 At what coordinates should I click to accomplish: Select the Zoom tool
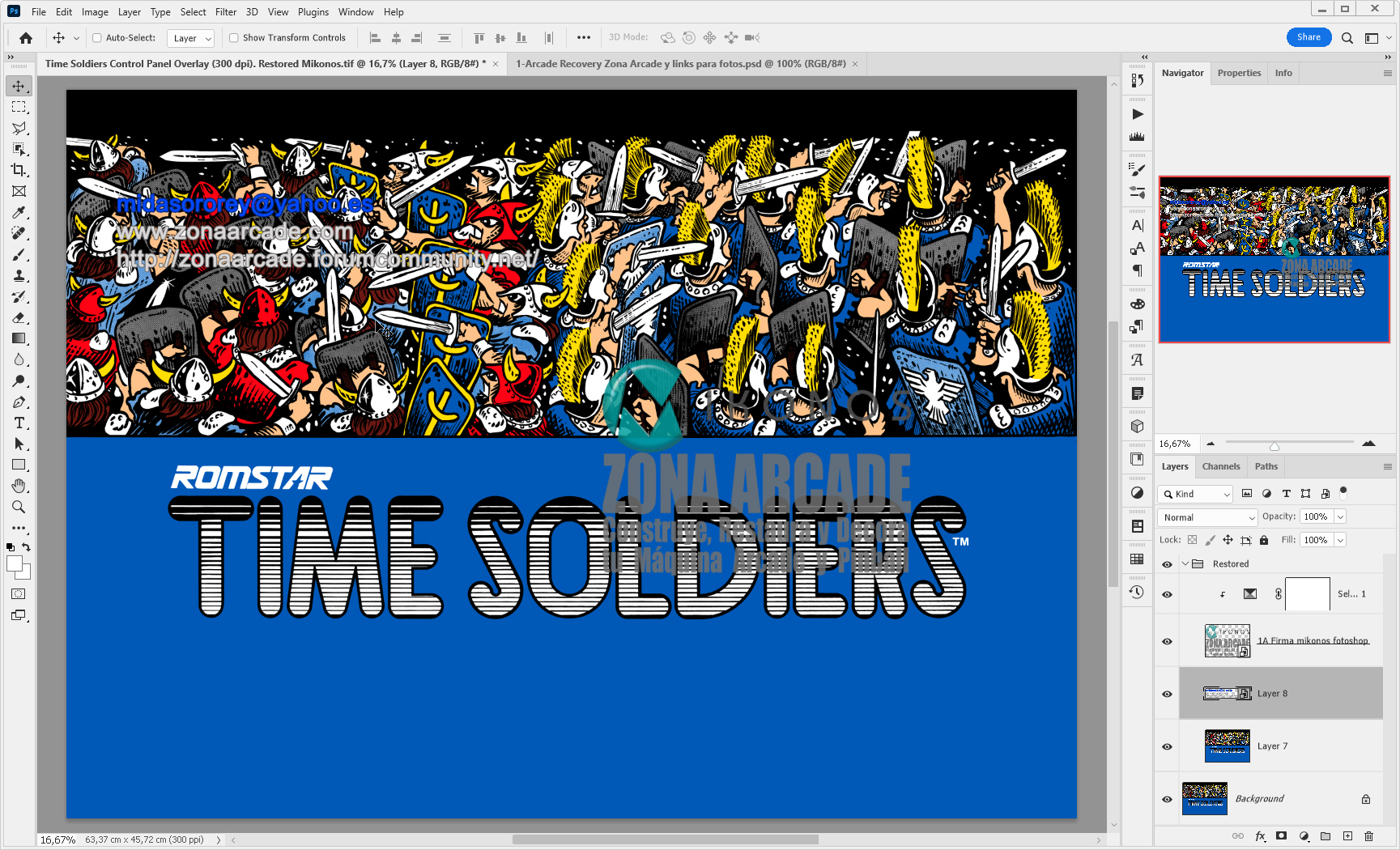click(18, 507)
